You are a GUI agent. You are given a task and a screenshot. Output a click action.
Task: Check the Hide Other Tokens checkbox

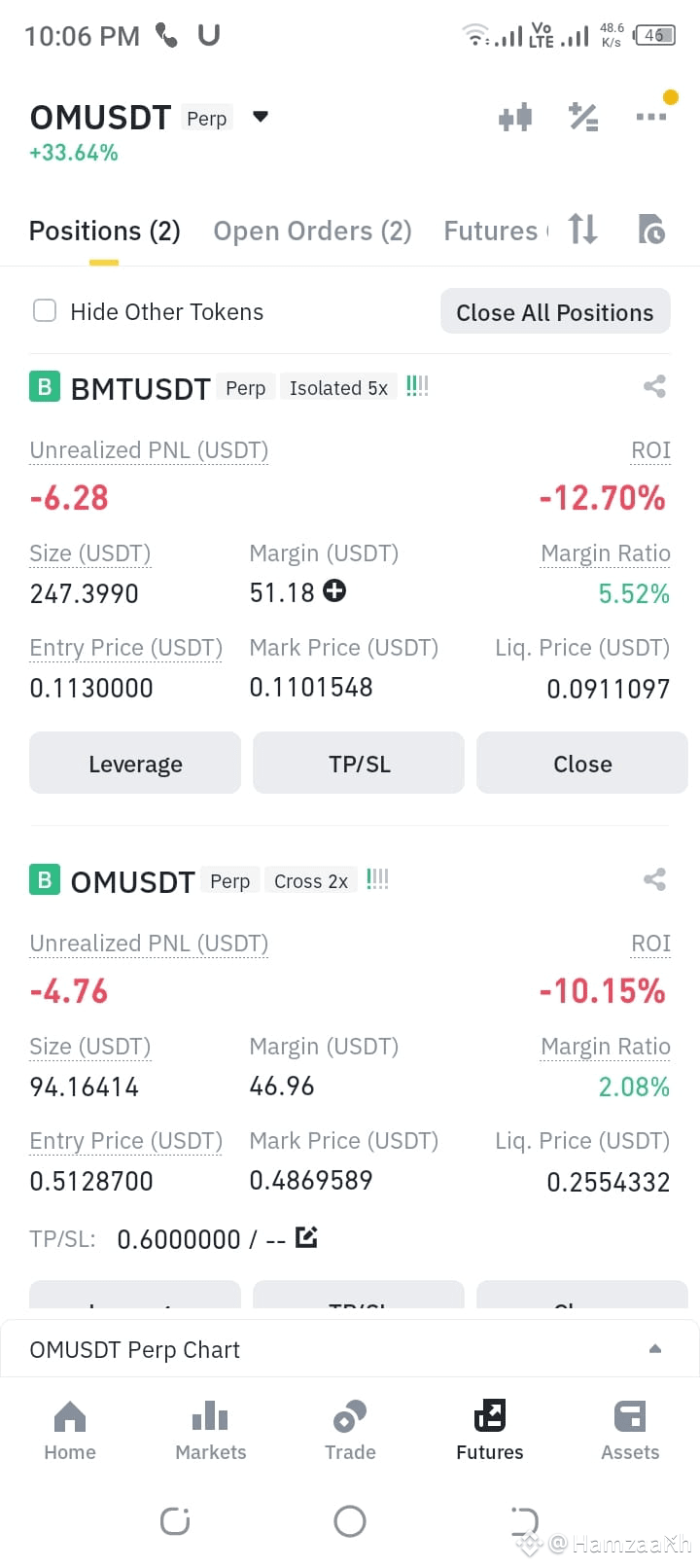(45, 310)
